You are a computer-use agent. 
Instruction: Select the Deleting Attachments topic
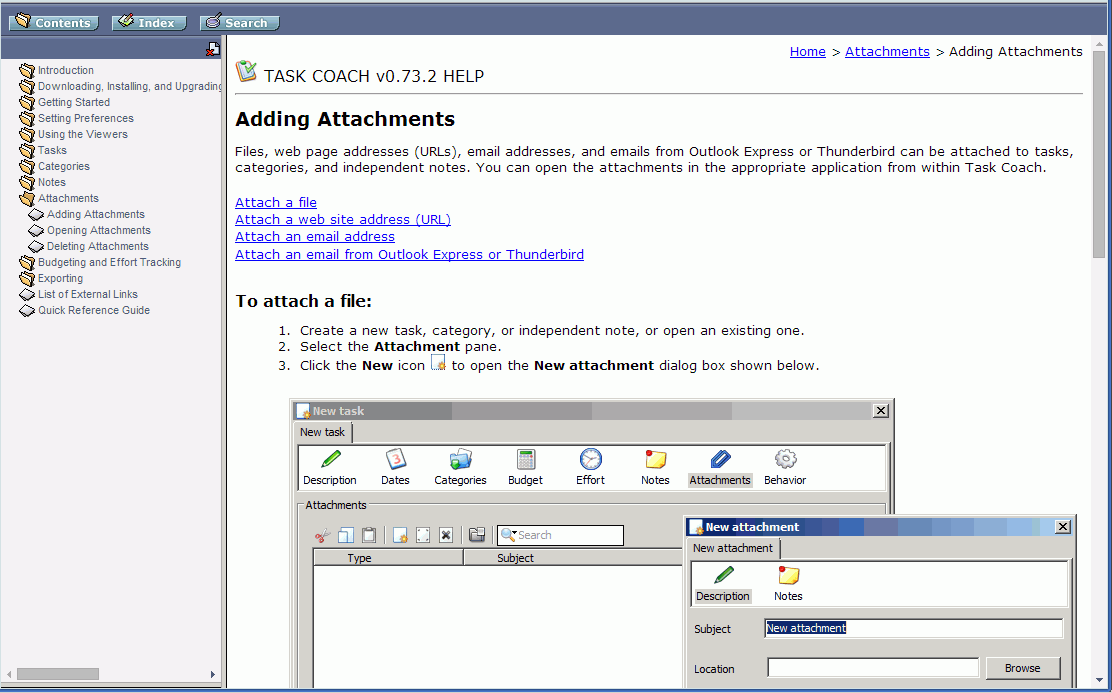pyautogui.click(x=98, y=246)
